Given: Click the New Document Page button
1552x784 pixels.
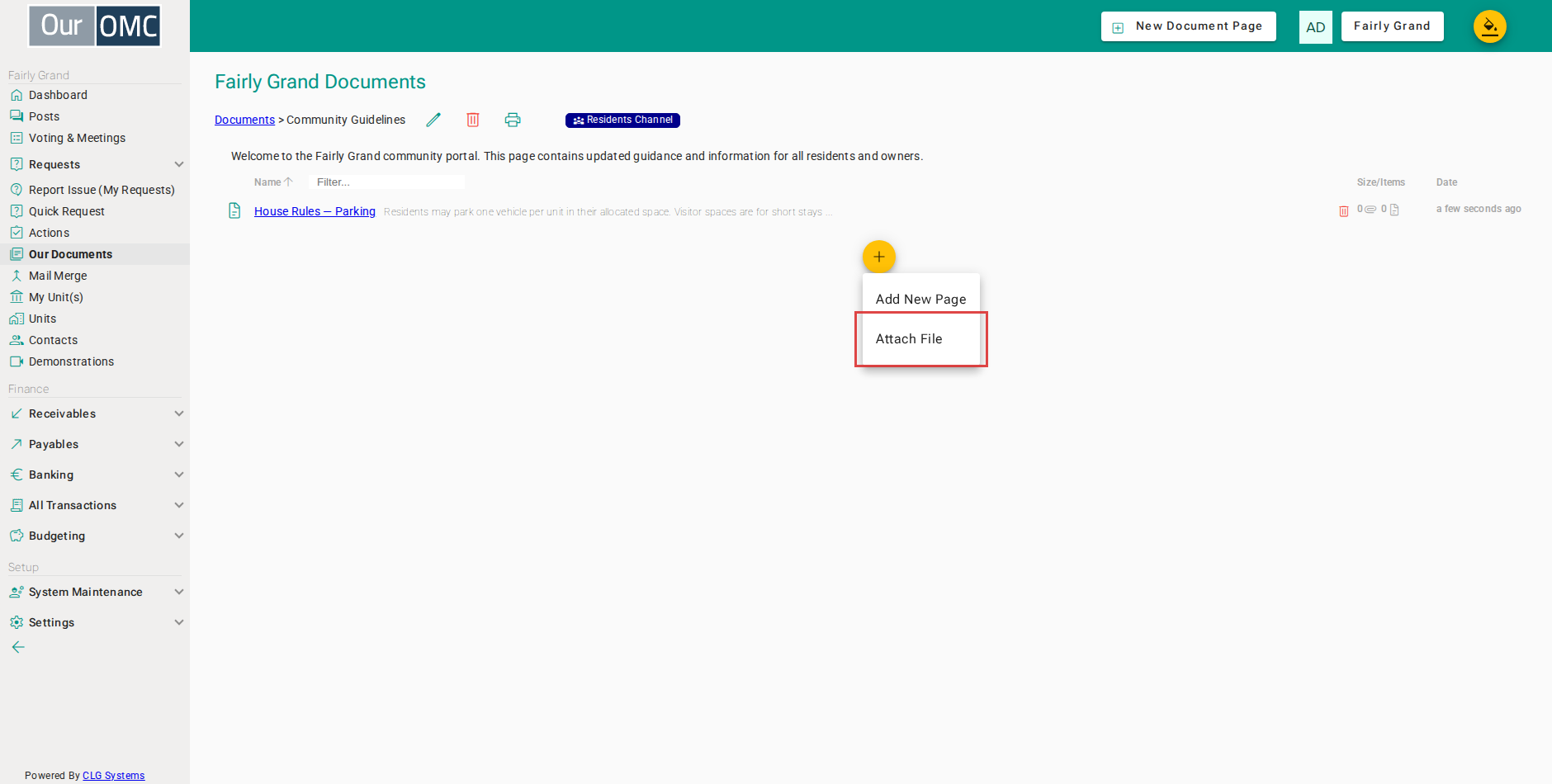Looking at the screenshot, I should pos(1189,26).
